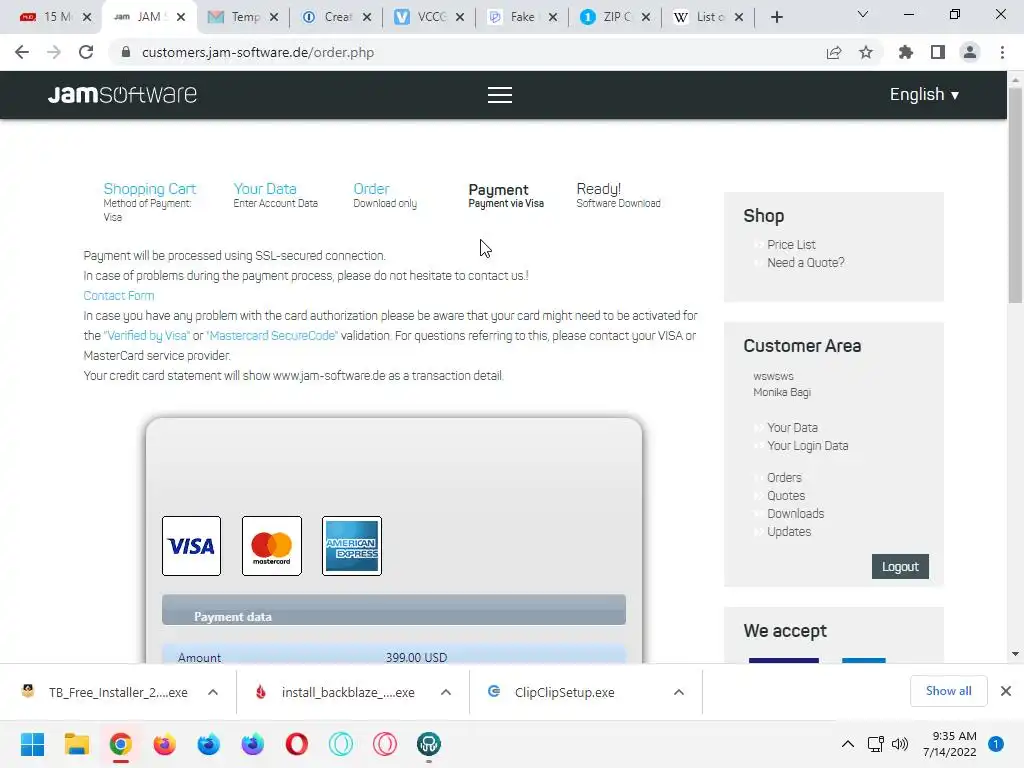The height and width of the screenshot is (768, 1024).
Task: Toggle the browser side panel
Action: click(x=938, y=52)
